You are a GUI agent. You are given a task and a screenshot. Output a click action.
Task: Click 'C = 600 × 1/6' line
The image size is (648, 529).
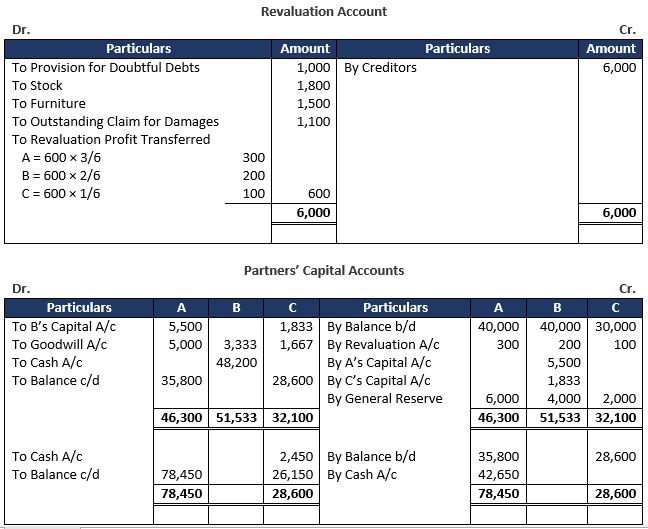click(x=61, y=193)
